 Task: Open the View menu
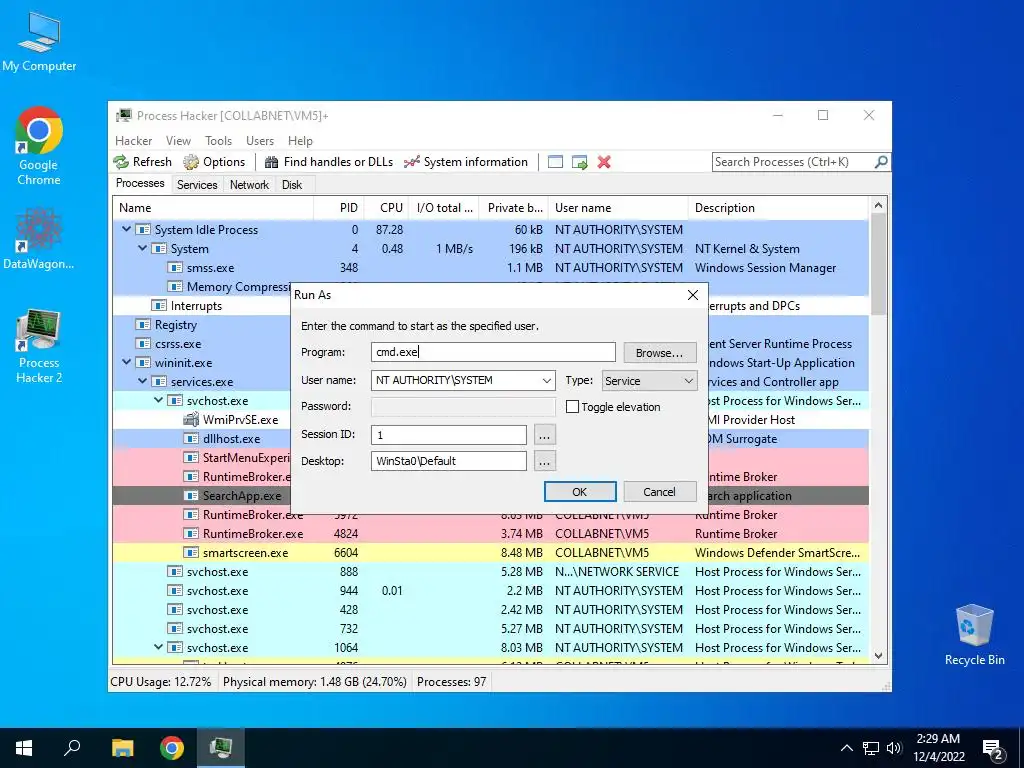coord(178,140)
